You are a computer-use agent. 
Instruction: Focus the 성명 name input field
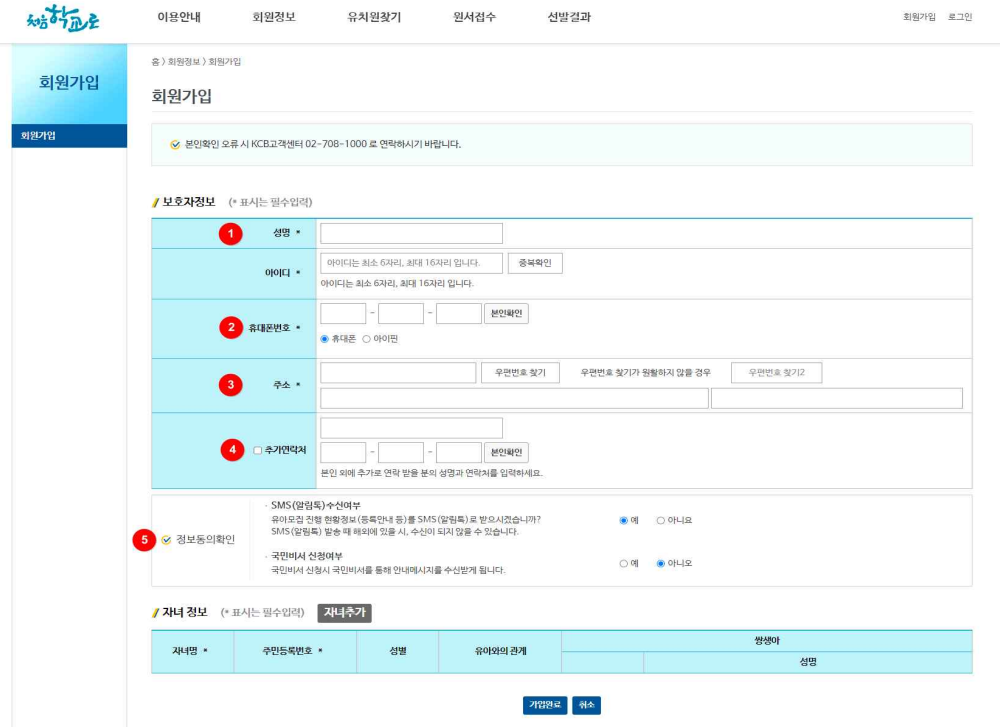click(411, 233)
